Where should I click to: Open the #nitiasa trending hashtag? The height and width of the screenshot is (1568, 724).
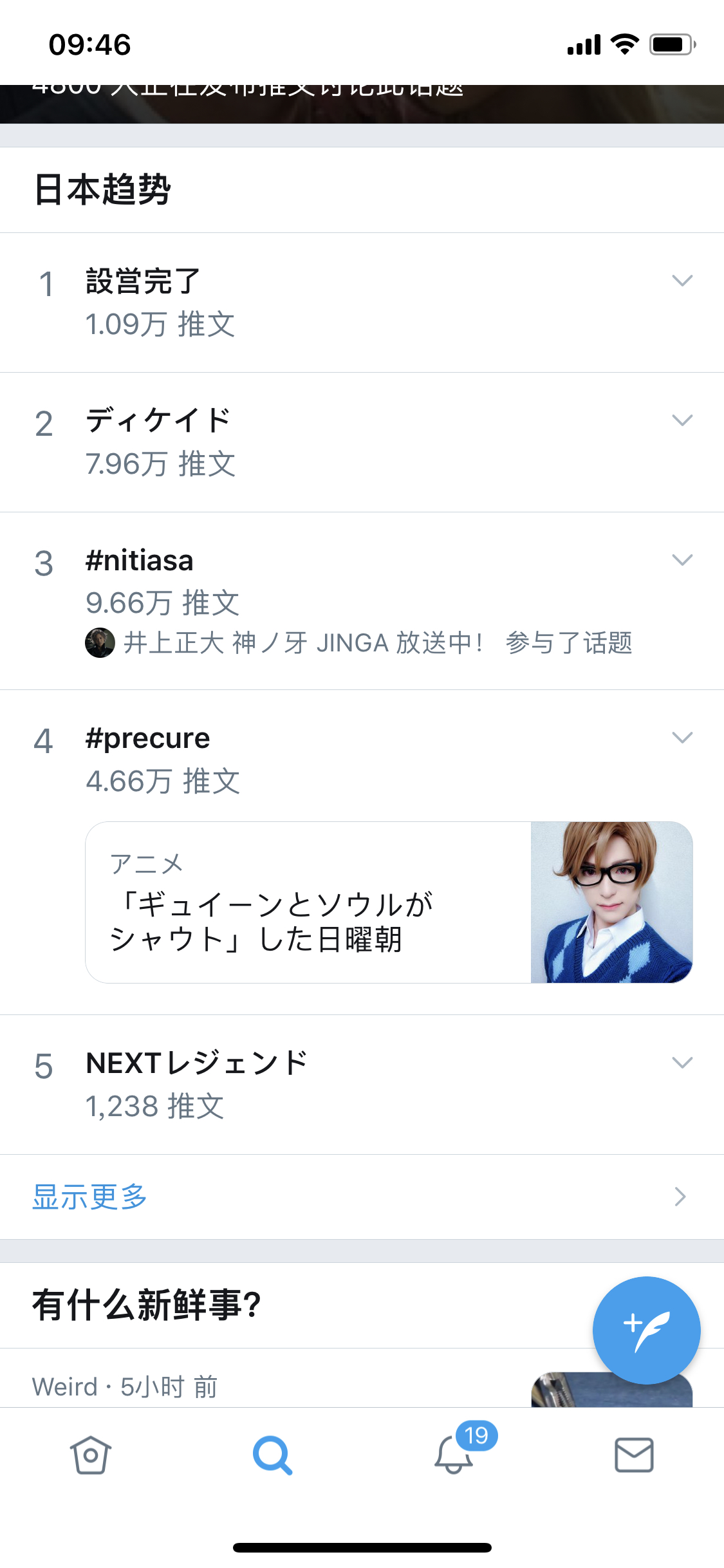coord(140,561)
